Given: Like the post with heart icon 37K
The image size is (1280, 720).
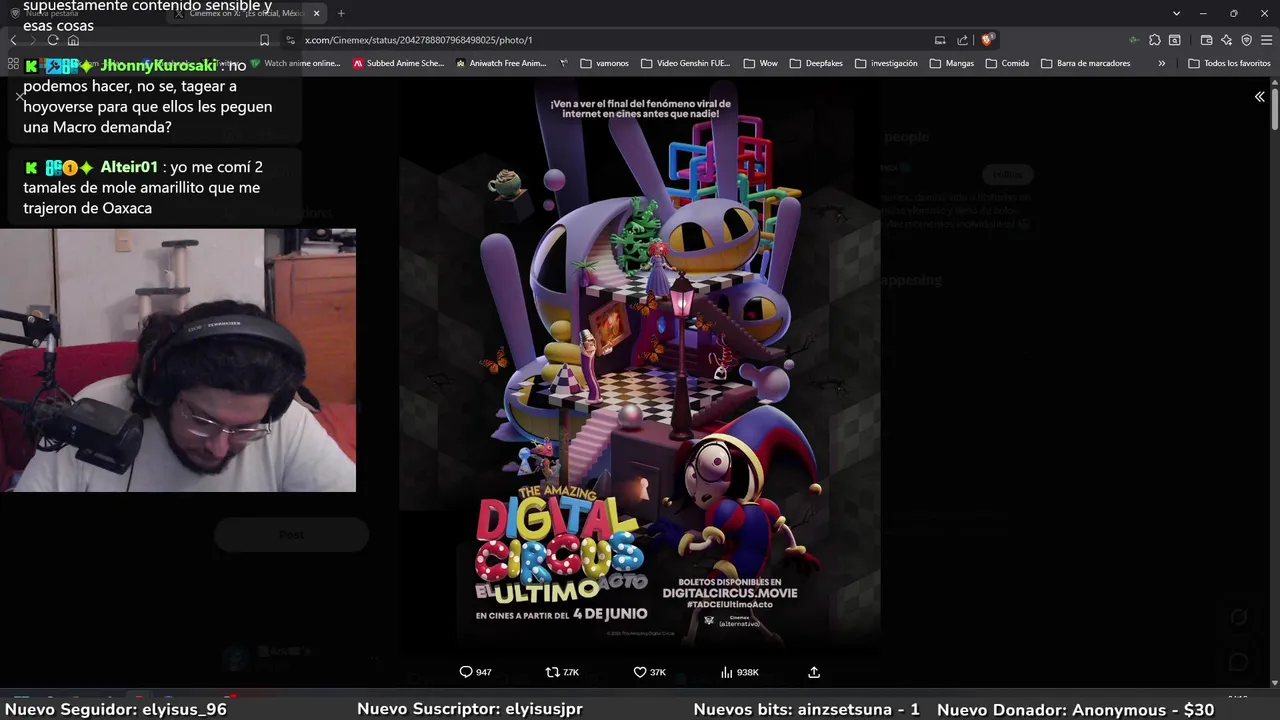Looking at the screenshot, I should (650, 672).
